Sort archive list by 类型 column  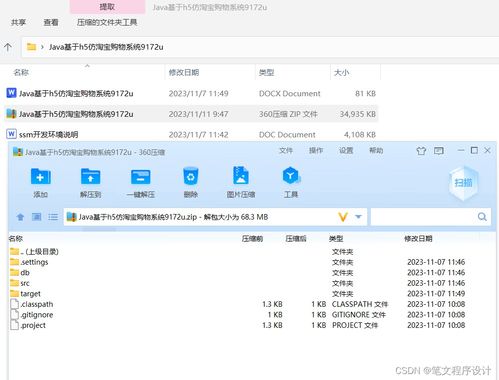pos(336,239)
